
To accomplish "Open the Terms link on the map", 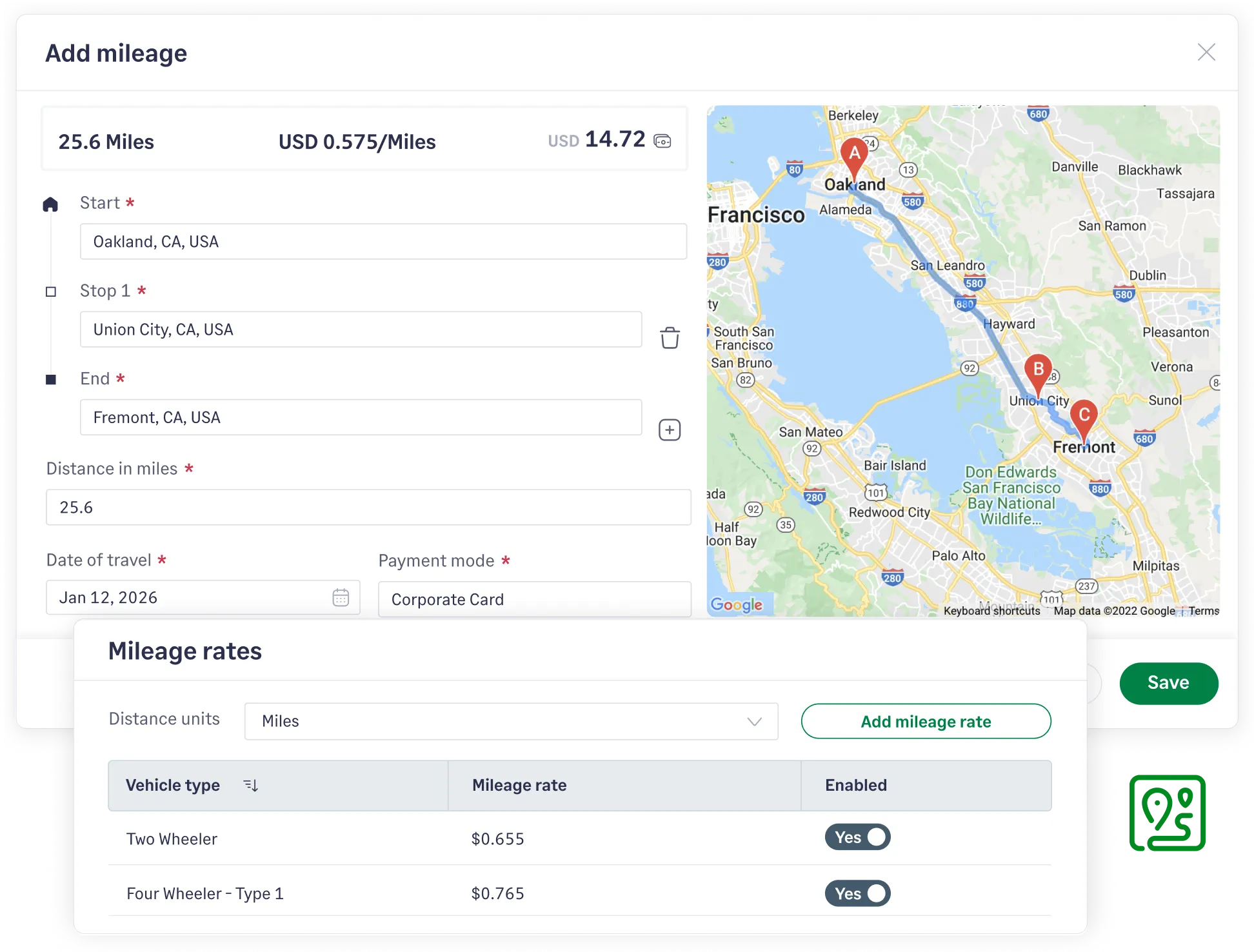I will pos(1204,610).
